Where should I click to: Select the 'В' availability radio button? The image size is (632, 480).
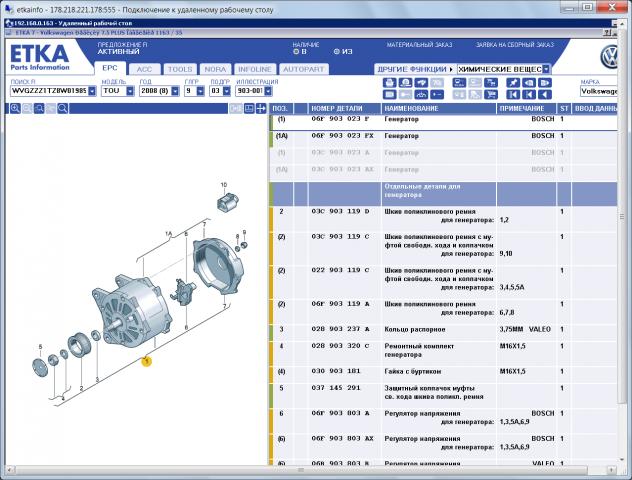(296, 52)
